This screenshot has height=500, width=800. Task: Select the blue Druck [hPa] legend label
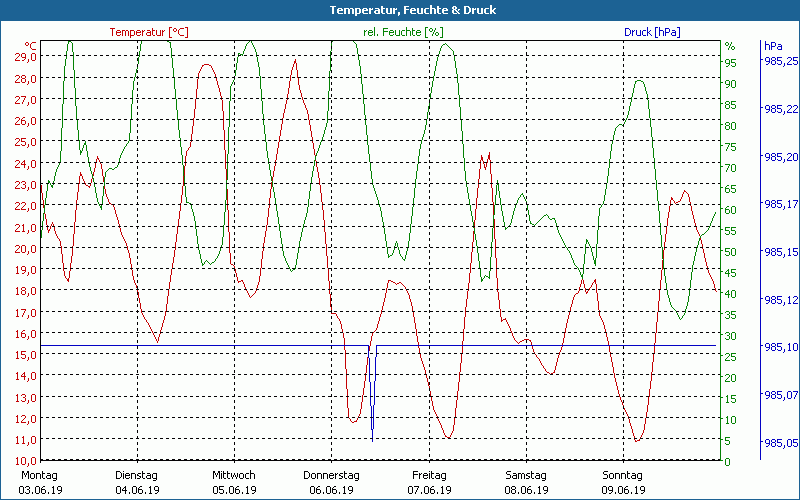coord(652,32)
